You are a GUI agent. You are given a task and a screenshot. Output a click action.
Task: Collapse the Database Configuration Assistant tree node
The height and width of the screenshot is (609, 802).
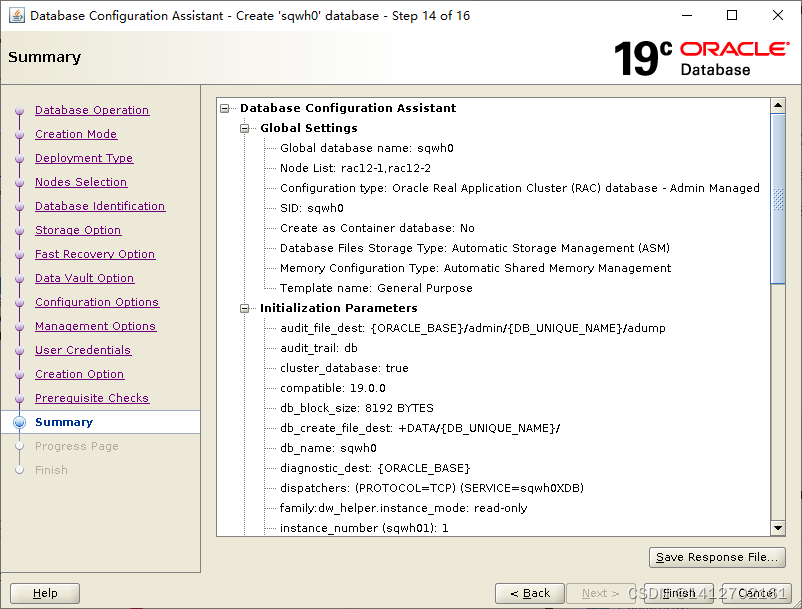point(225,108)
